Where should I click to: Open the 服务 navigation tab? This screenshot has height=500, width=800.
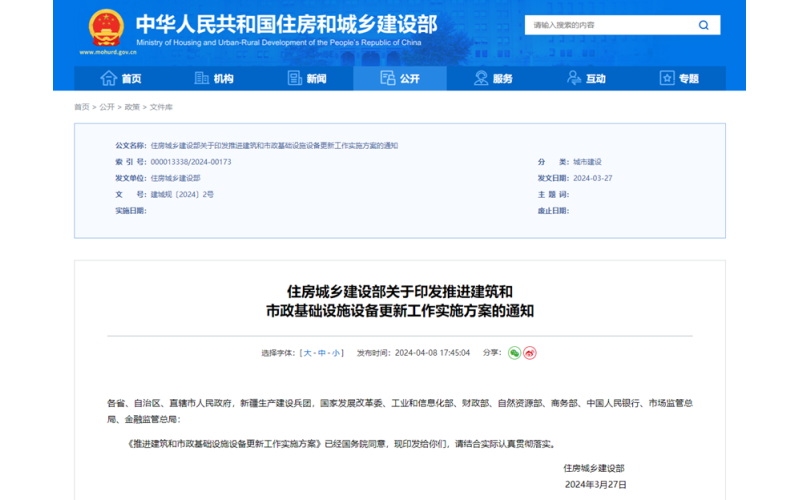[x=493, y=78]
